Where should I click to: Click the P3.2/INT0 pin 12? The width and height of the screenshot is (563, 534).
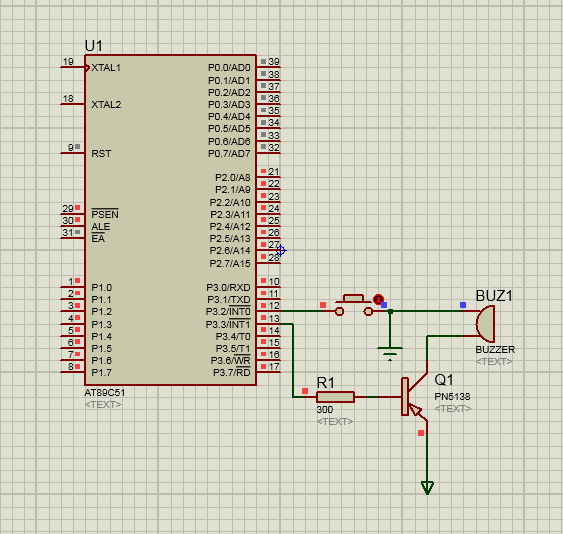(269, 311)
